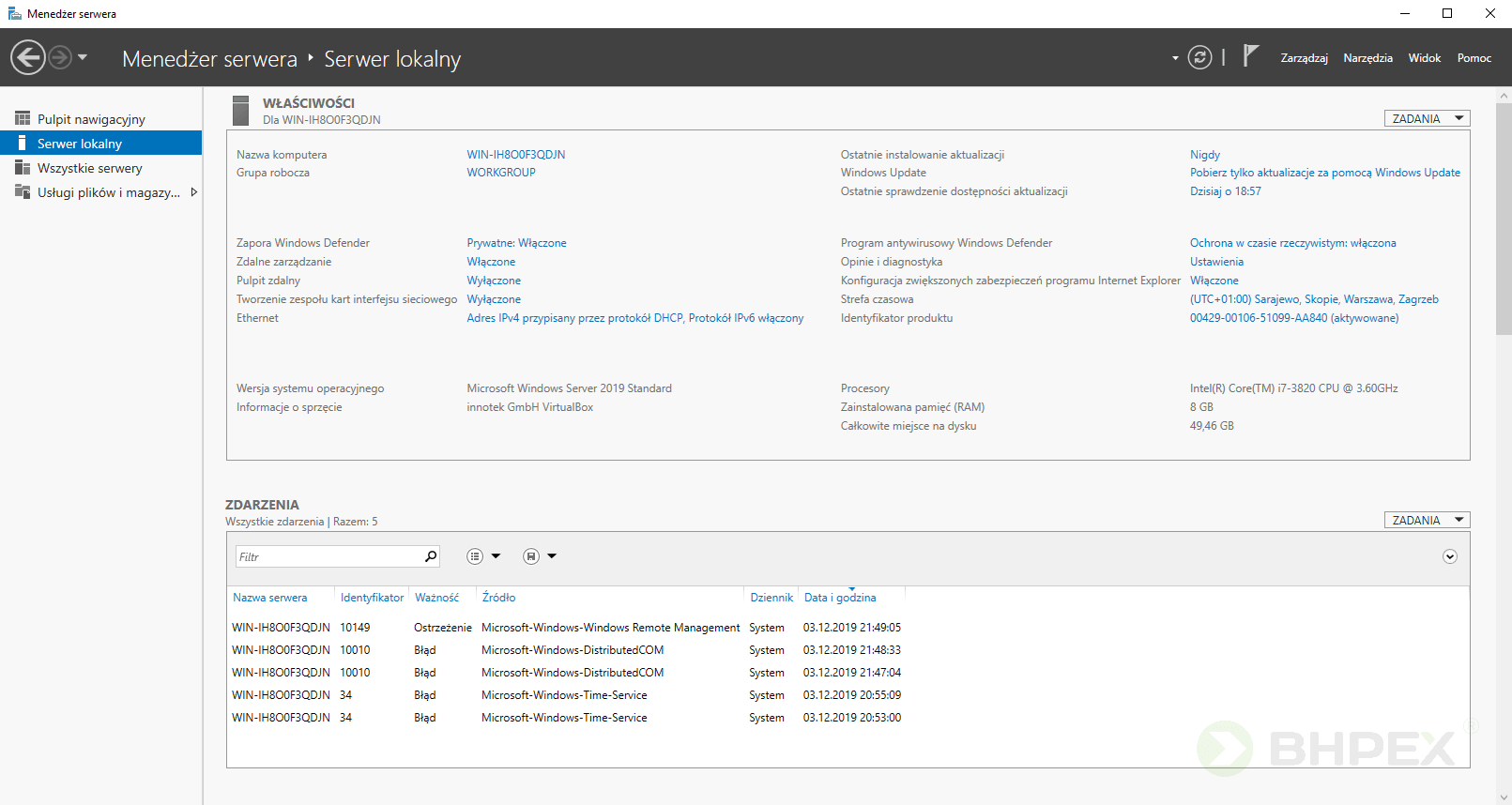Screen dimensions: 1512x805
Task: Click firewall status Prywatne: Włączone
Action: pyautogui.click(x=516, y=243)
